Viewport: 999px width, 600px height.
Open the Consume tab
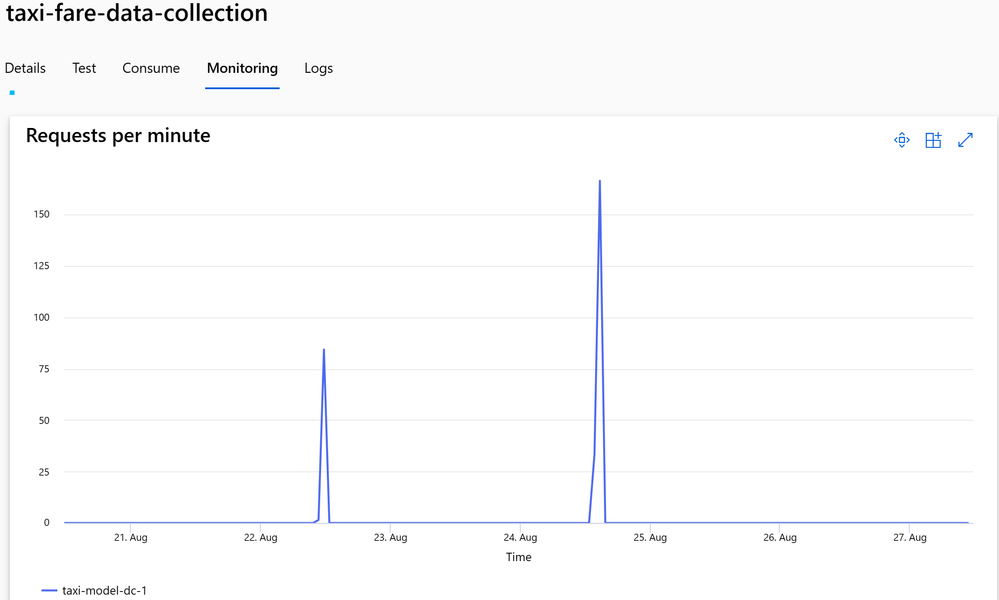(151, 68)
